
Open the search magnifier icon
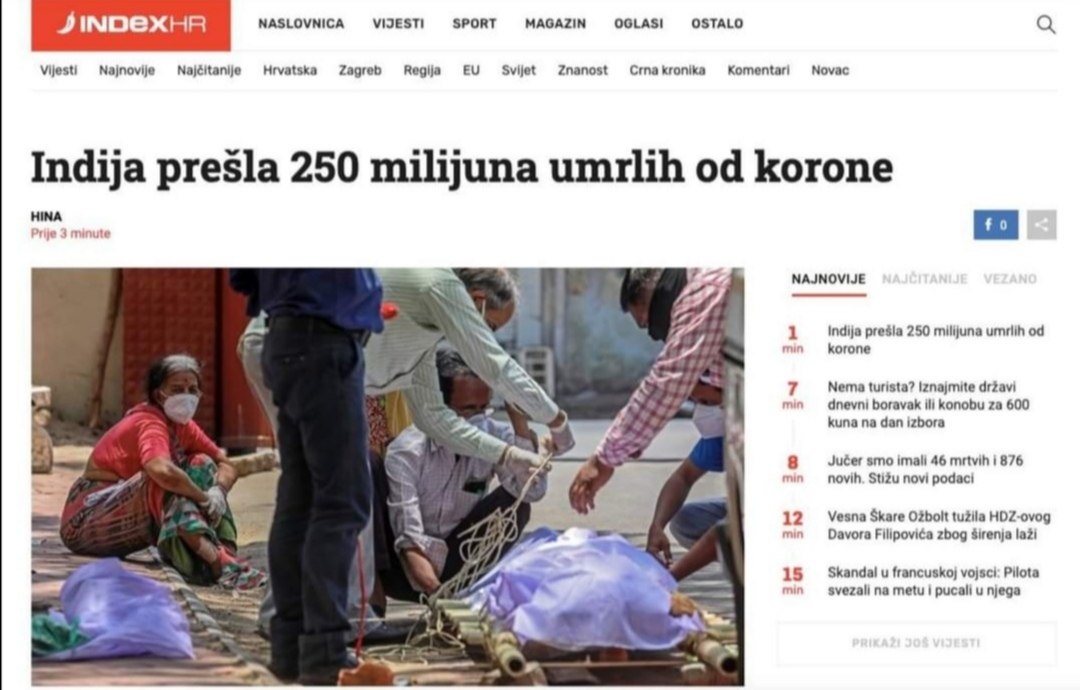(1046, 25)
